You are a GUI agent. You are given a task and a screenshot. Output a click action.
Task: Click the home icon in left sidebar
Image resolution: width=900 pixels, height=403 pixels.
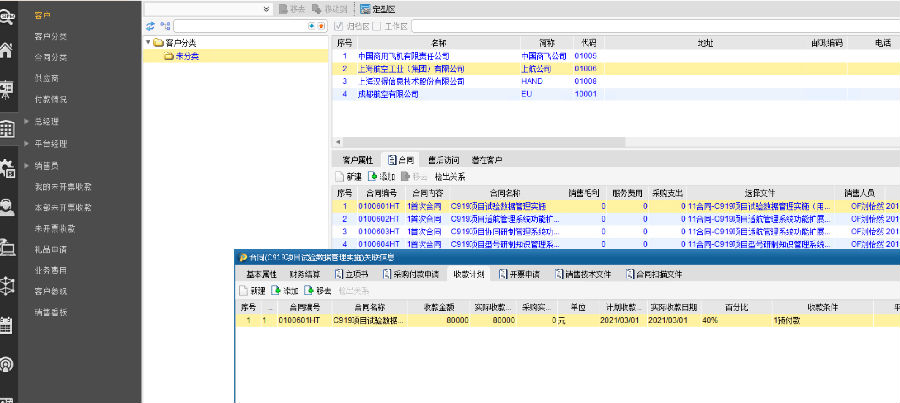pyautogui.click(x=8, y=51)
